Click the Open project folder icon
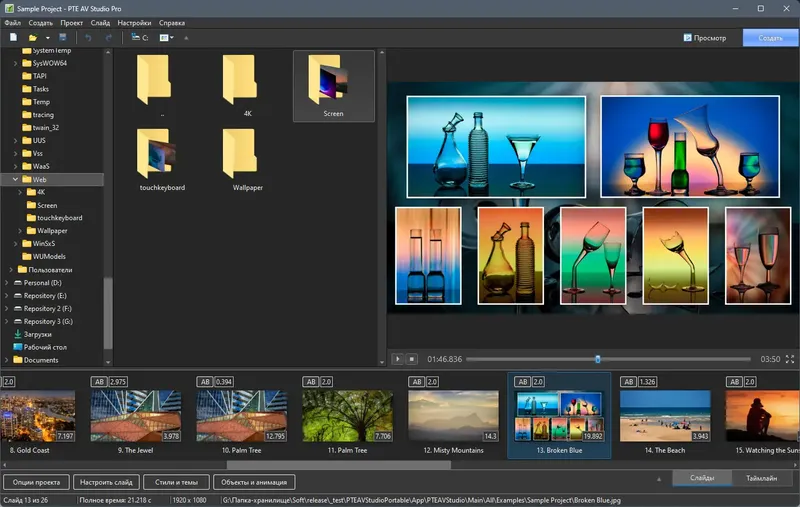800x507 pixels. (33, 38)
